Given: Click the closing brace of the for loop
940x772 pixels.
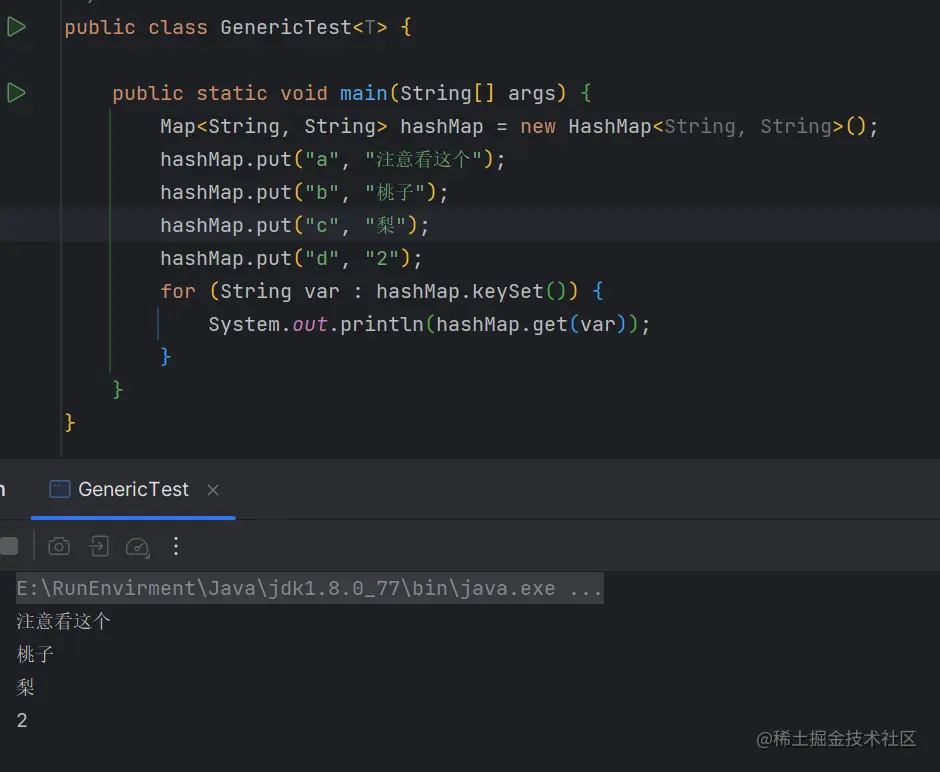Looking at the screenshot, I should [166, 357].
